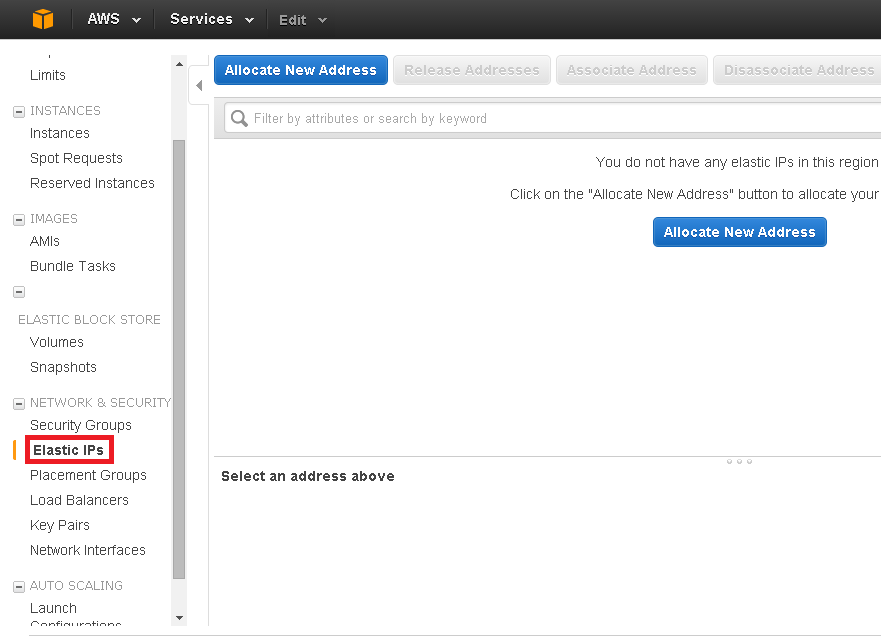Click the sidebar scroll up arrow
The width and height of the screenshot is (881, 636).
[x=179, y=64]
